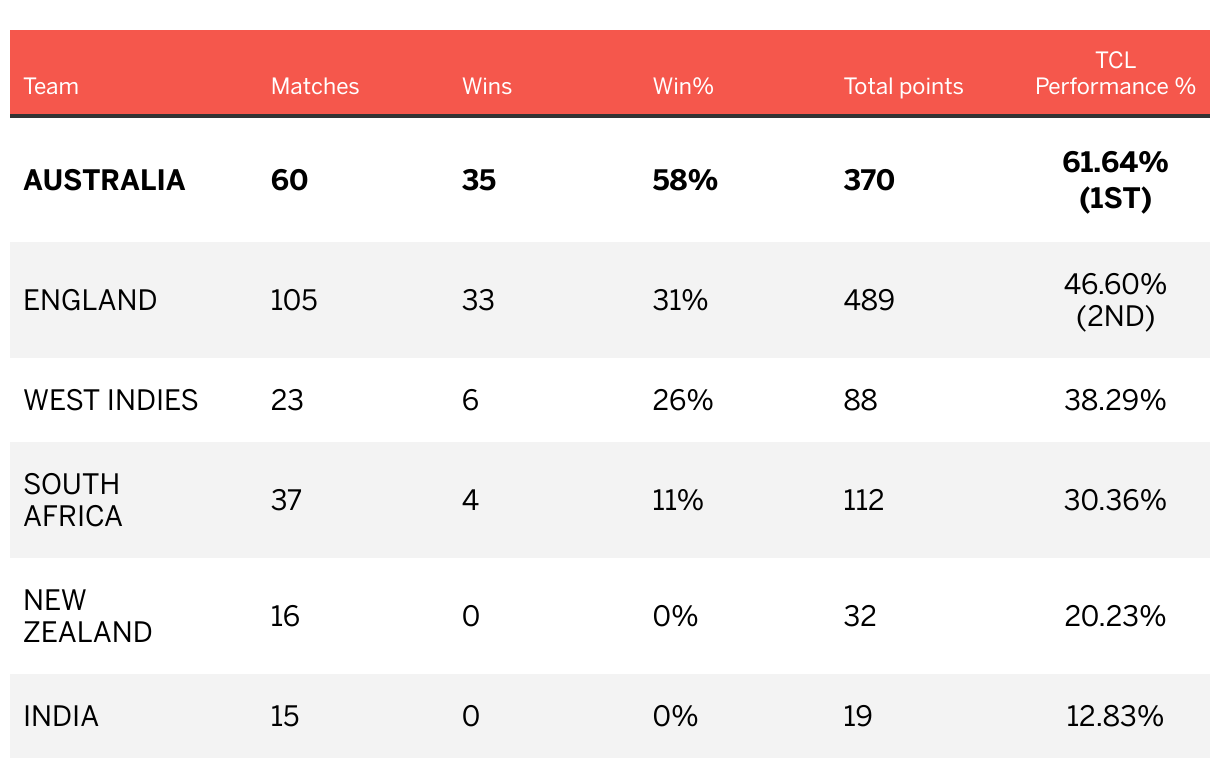Click the Team column header
Viewport: 1220px width, 768px height.
coord(51,86)
